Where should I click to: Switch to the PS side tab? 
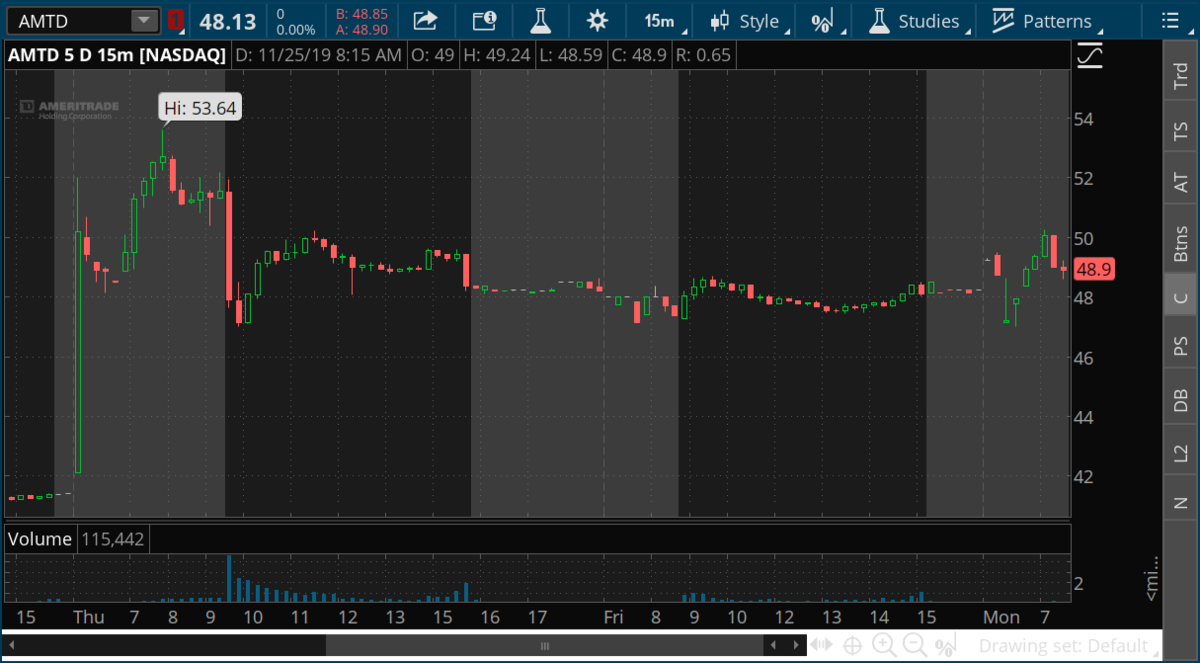tap(1181, 346)
